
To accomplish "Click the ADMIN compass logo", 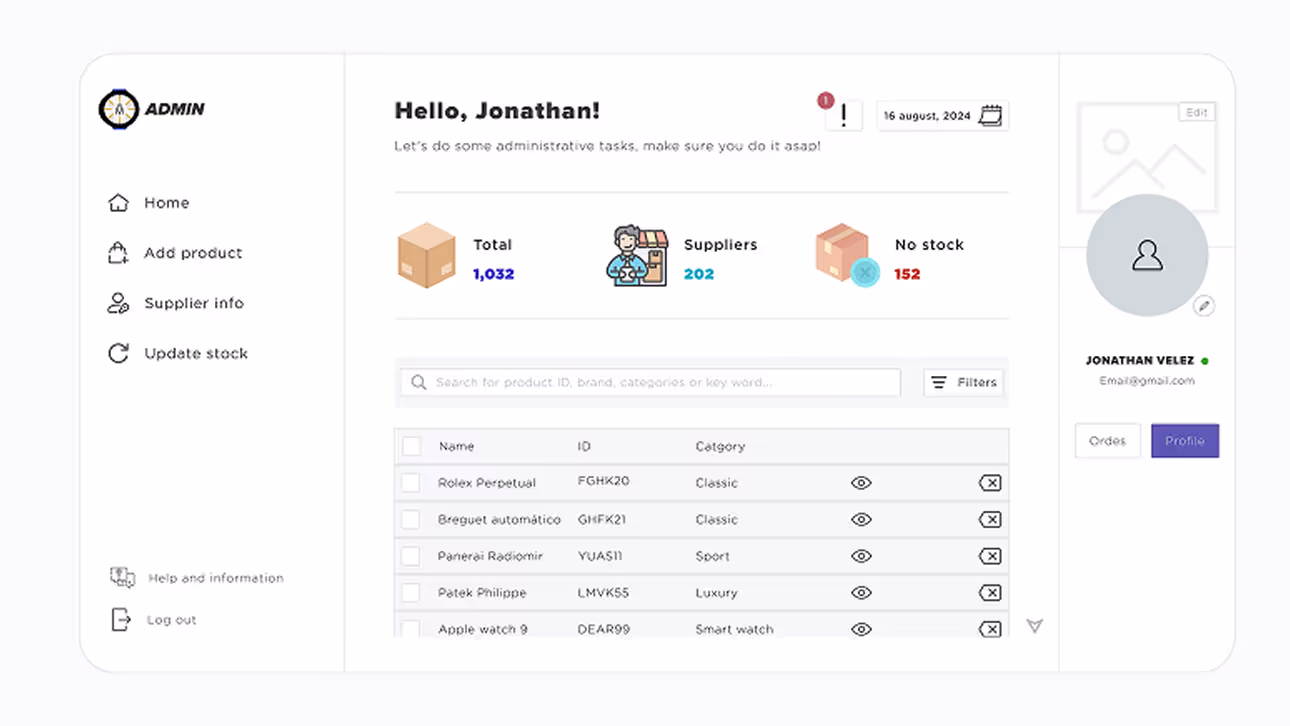I will point(118,109).
